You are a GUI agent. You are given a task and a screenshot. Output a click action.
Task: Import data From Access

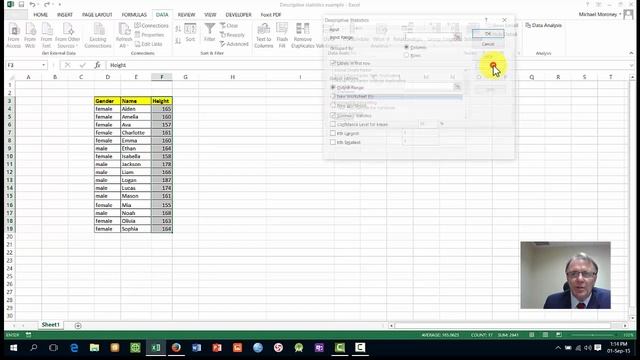pos(13,36)
